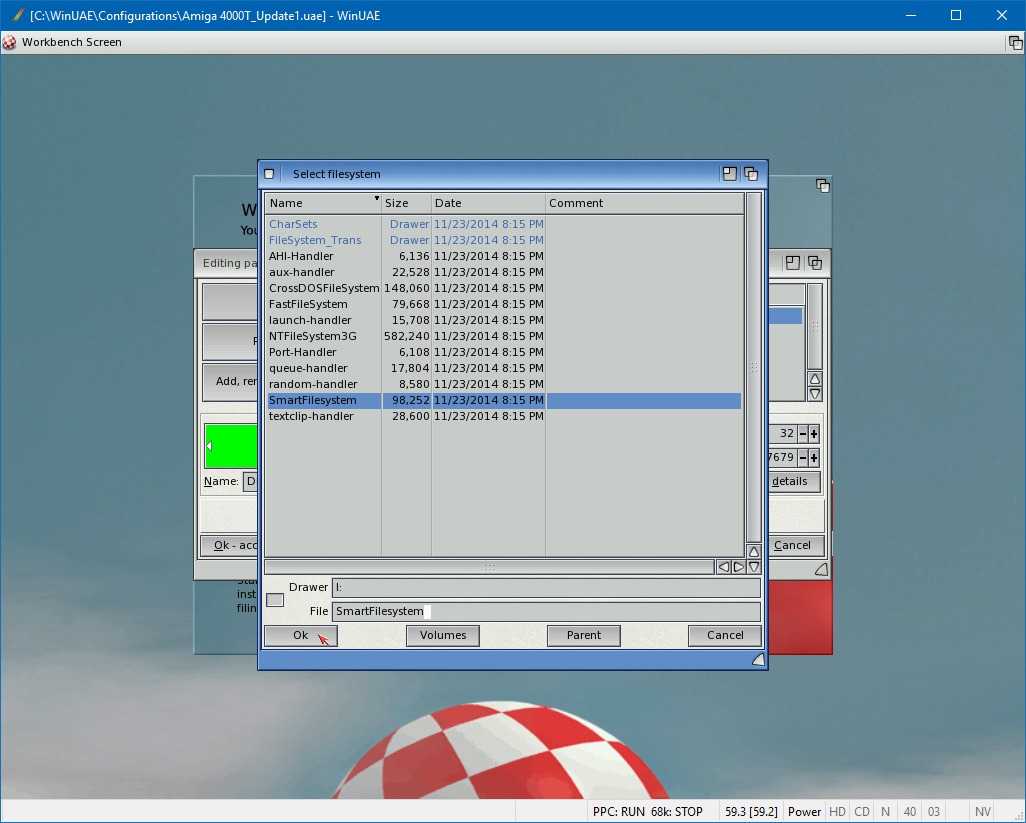Open the FileSystem_Trans drawer
1026x823 pixels.
[x=315, y=240]
